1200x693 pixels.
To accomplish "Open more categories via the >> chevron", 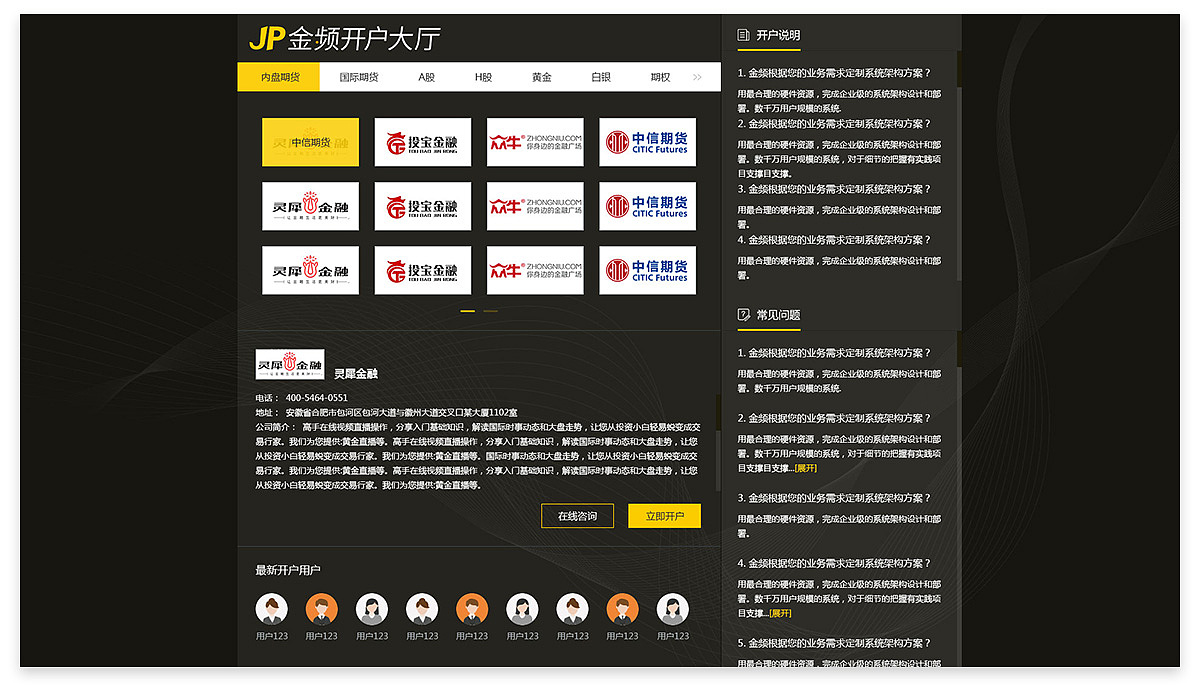I will pos(698,76).
